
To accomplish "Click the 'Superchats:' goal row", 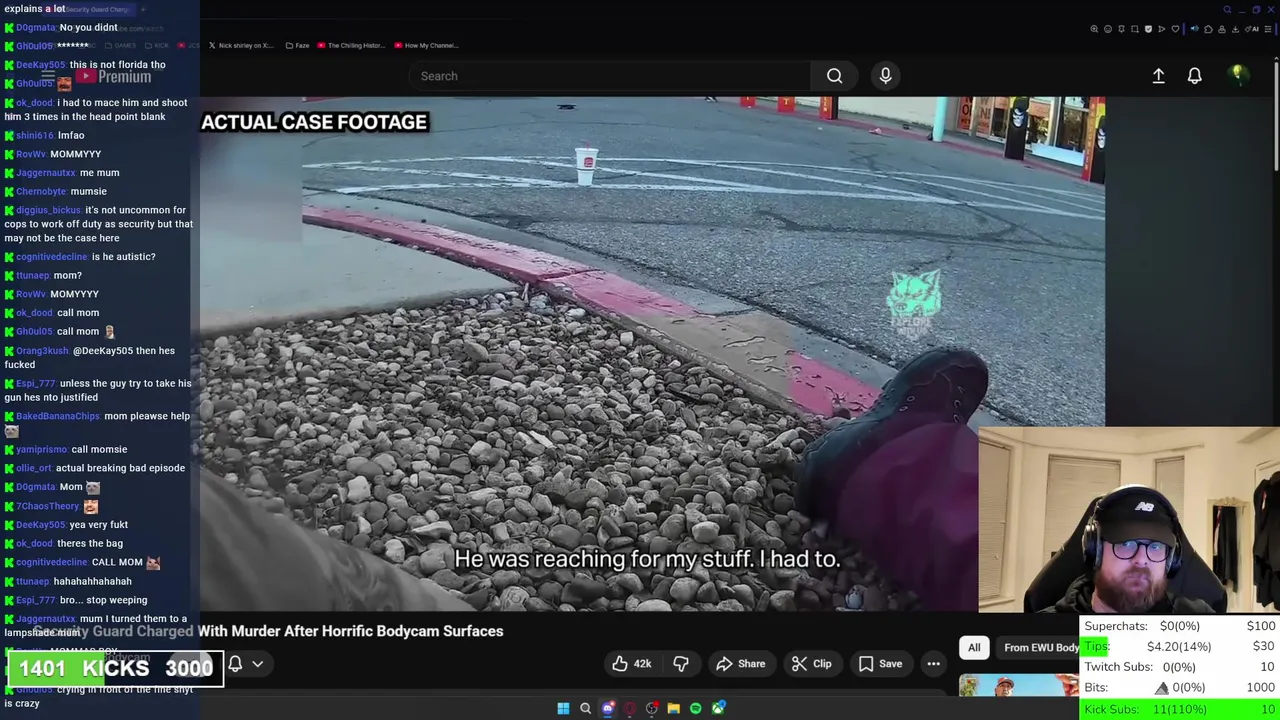I will pos(1180,626).
